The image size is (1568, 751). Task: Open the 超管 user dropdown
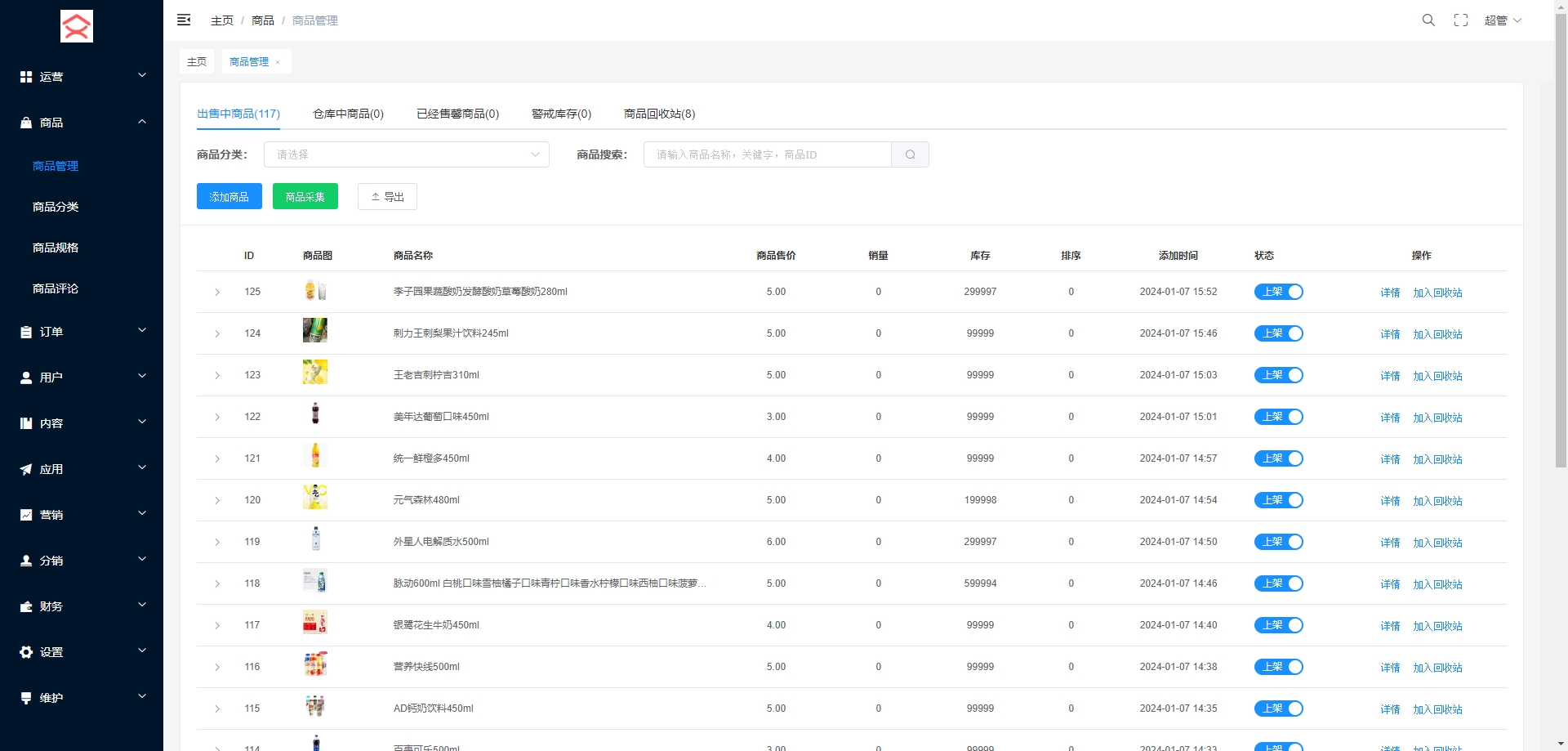click(x=1503, y=20)
